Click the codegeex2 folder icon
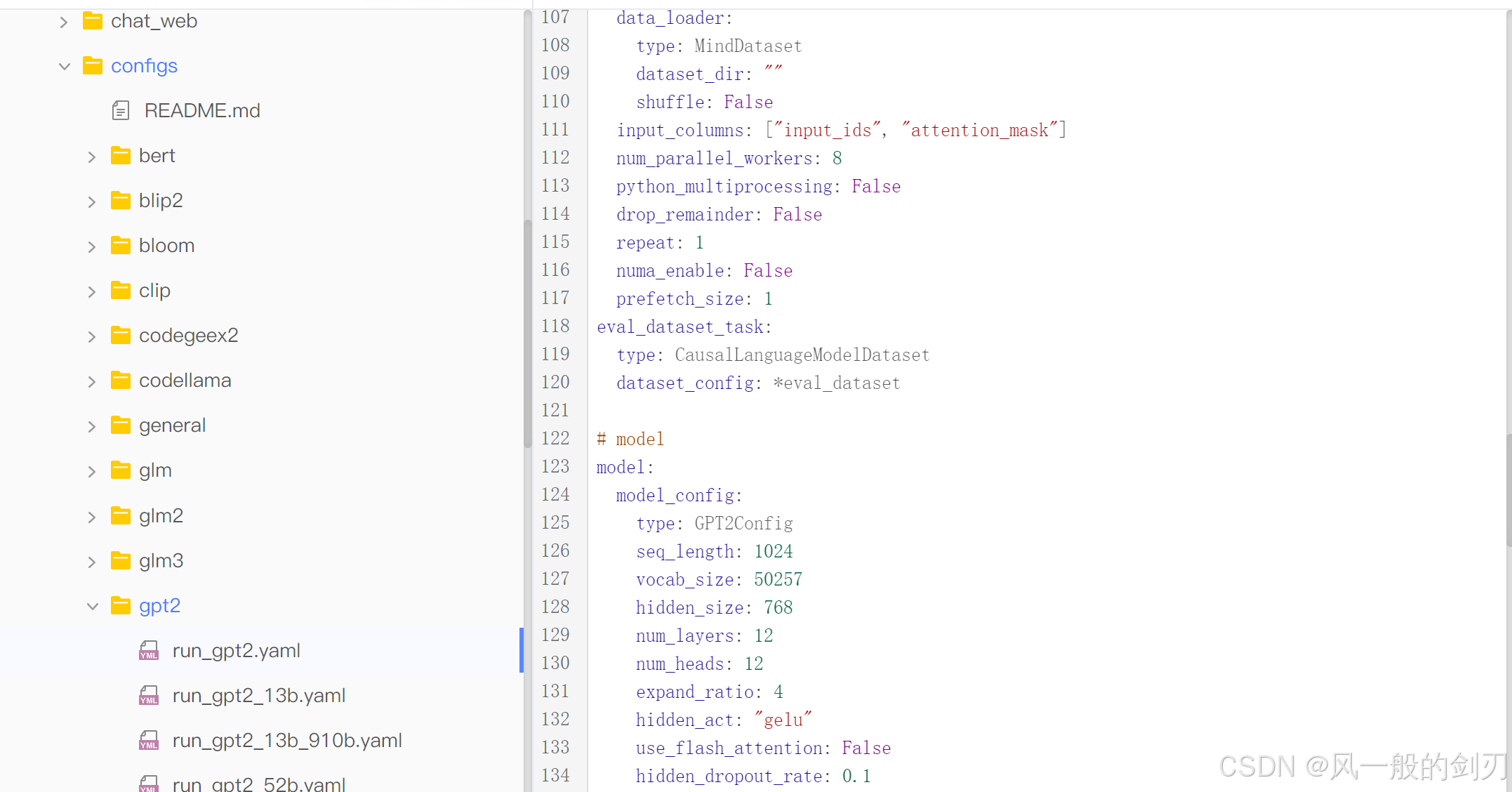The width and height of the screenshot is (1512, 792). point(121,336)
